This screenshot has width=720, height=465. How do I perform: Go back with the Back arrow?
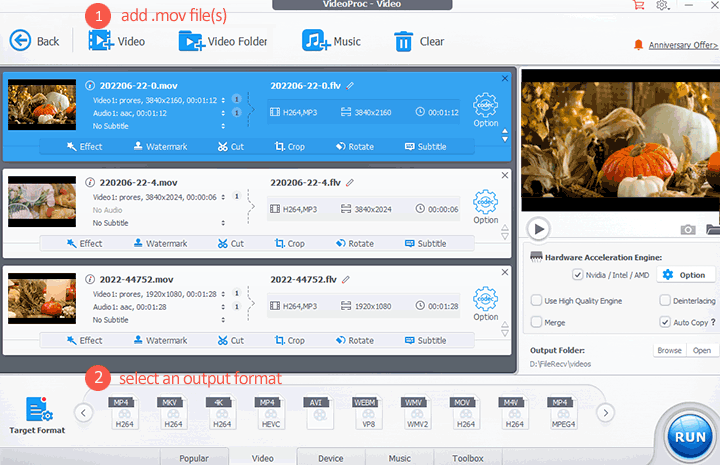pyautogui.click(x=34, y=41)
